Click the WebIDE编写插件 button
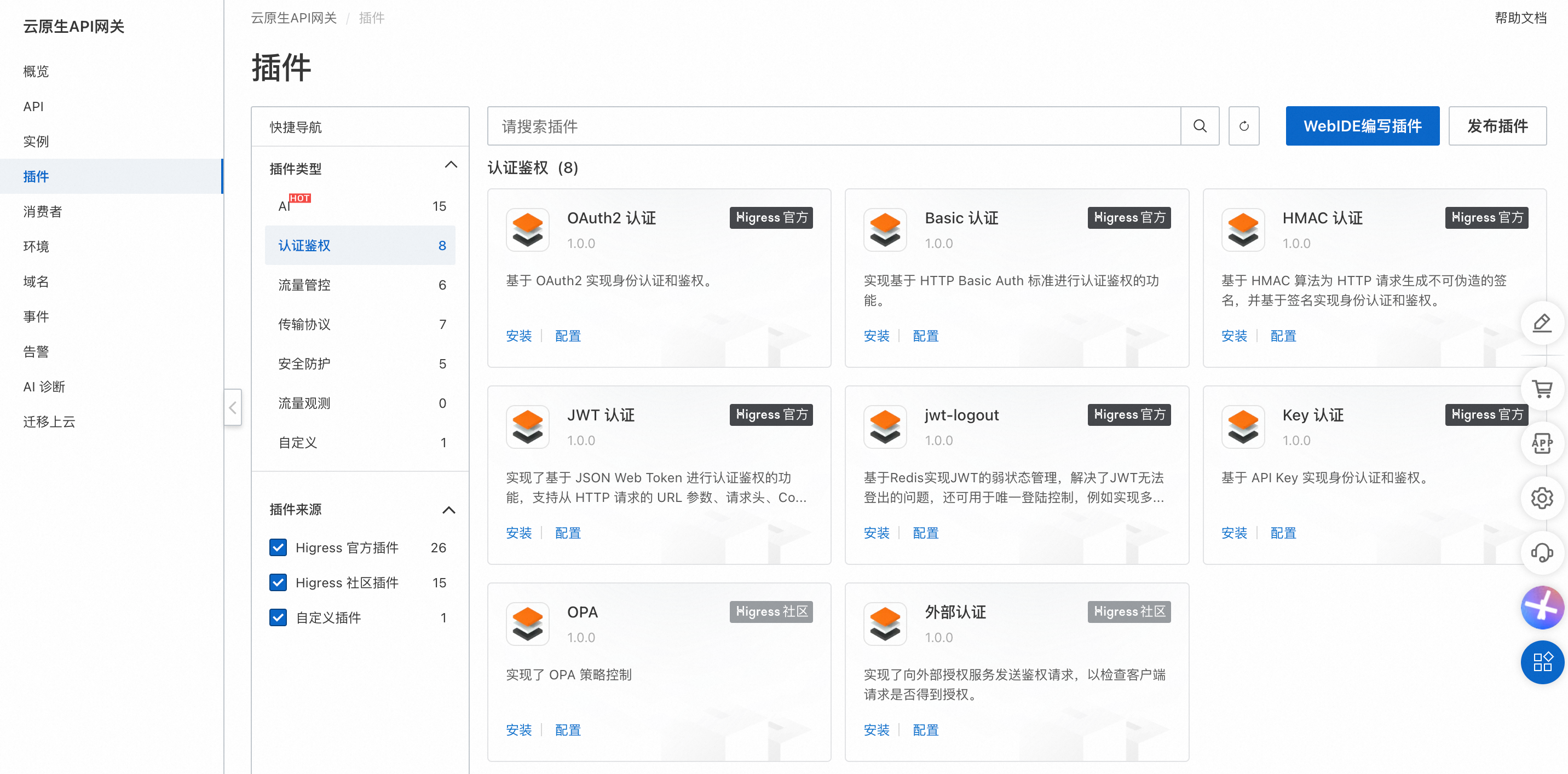Screen dimensions: 1568x774 [x=1362, y=126]
